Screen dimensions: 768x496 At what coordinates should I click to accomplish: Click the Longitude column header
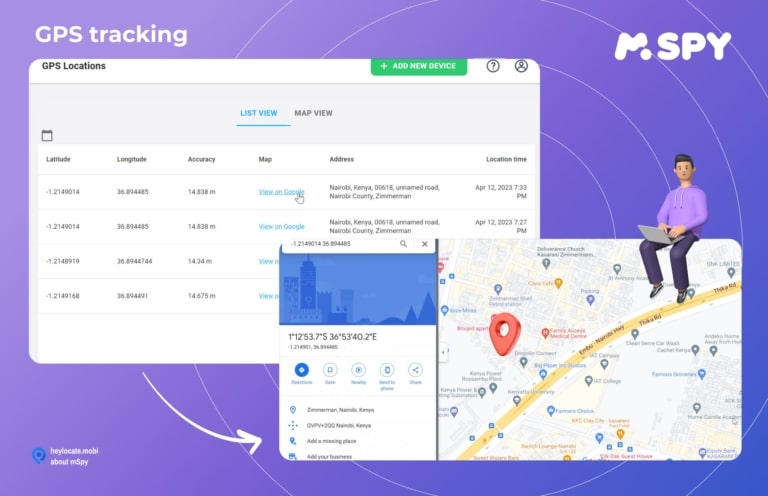click(132, 159)
